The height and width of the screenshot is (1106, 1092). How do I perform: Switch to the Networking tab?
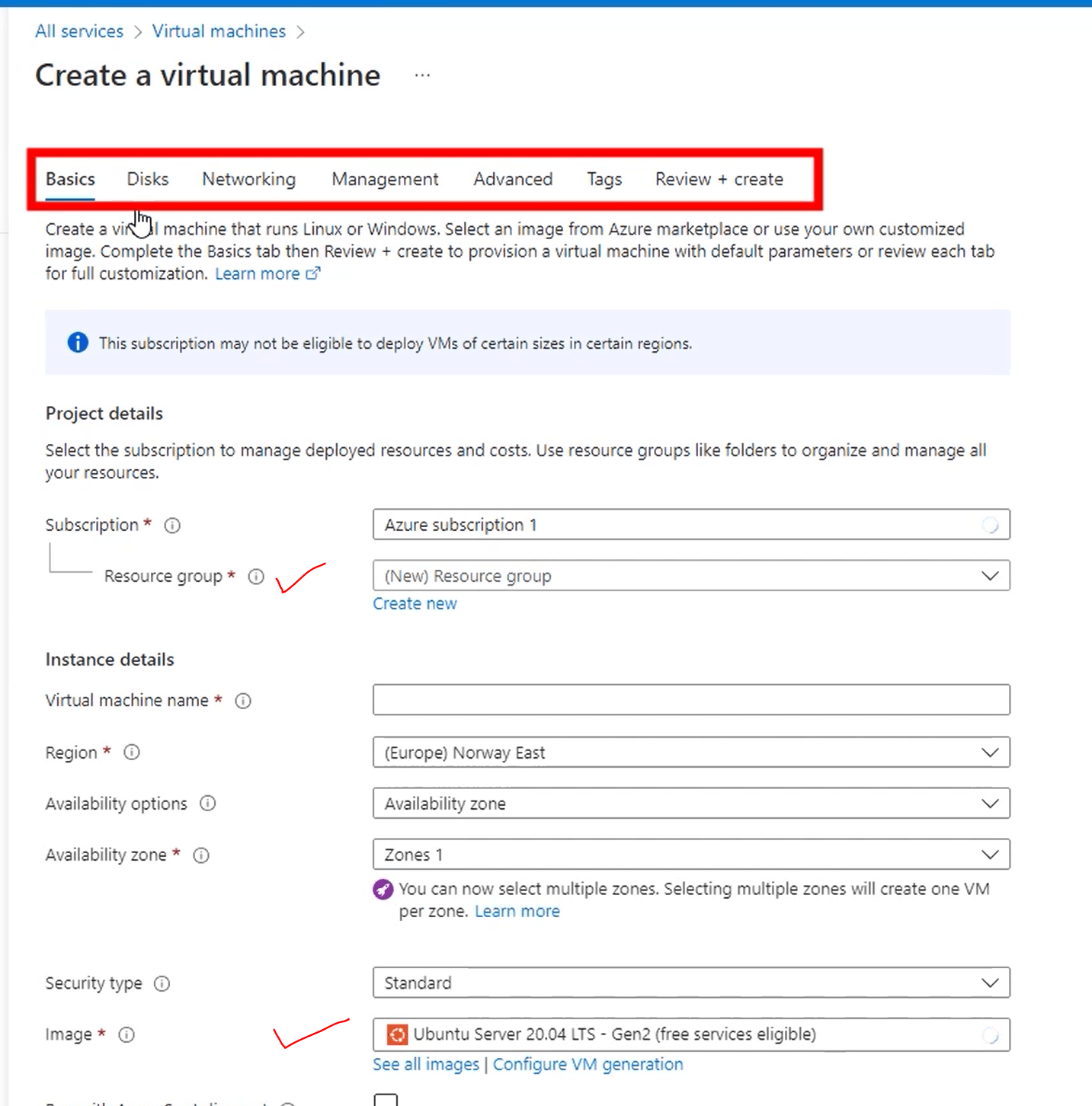click(x=248, y=179)
